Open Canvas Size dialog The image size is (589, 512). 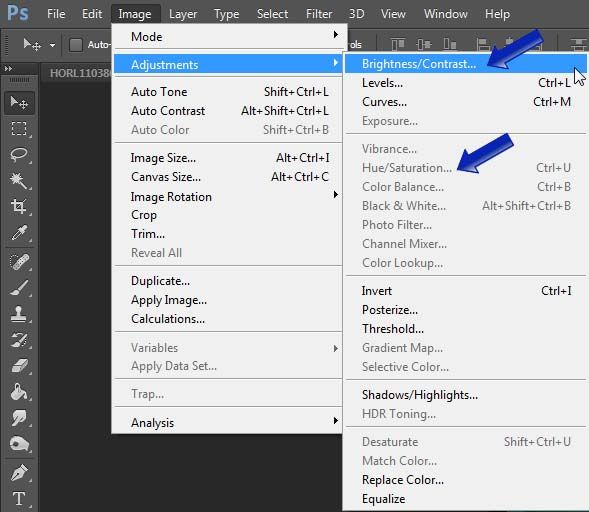click(x=228, y=177)
